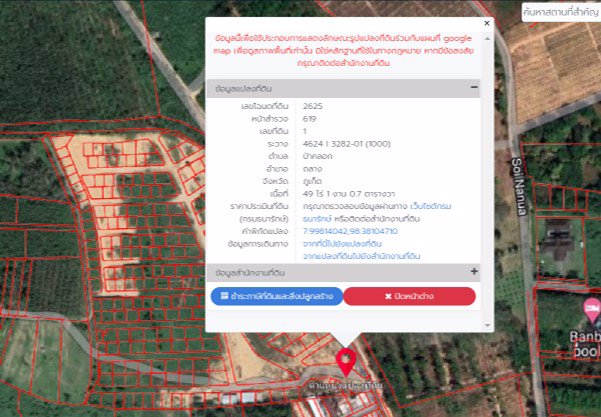Click the popup scrollbar up arrow
The width and height of the screenshot is (601, 417).
point(487,39)
